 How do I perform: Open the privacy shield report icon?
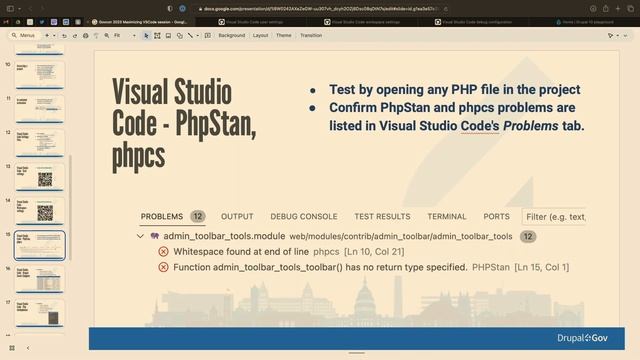click(x=170, y=9)
